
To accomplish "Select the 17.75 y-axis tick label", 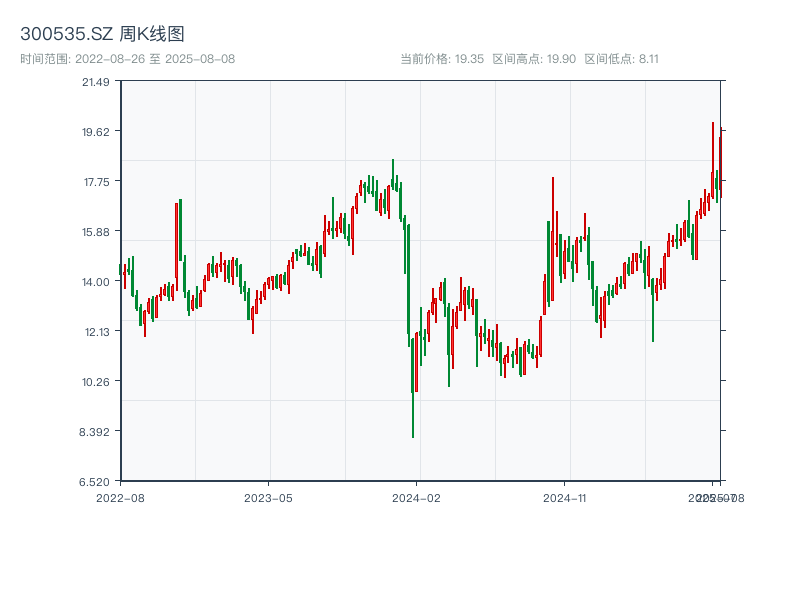I will (x=96, y=182).
